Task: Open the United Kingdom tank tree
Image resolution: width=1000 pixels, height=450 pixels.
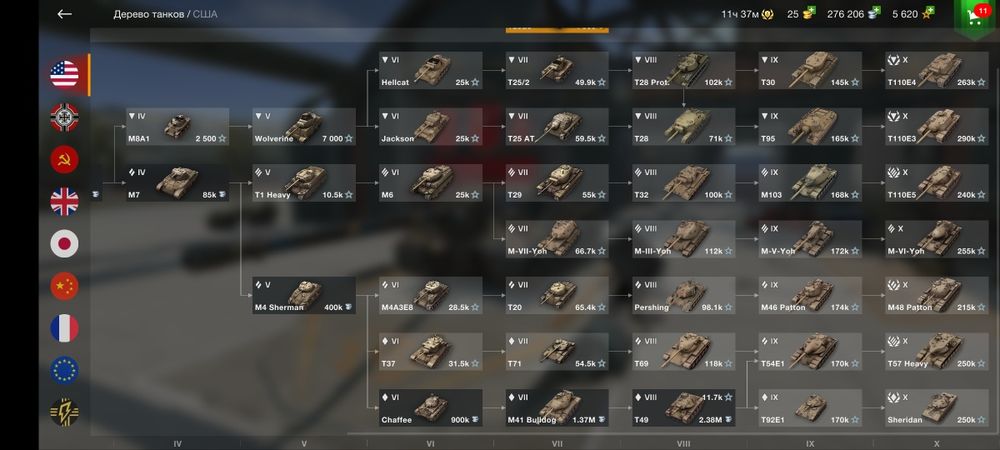Action: coord(64,201)
